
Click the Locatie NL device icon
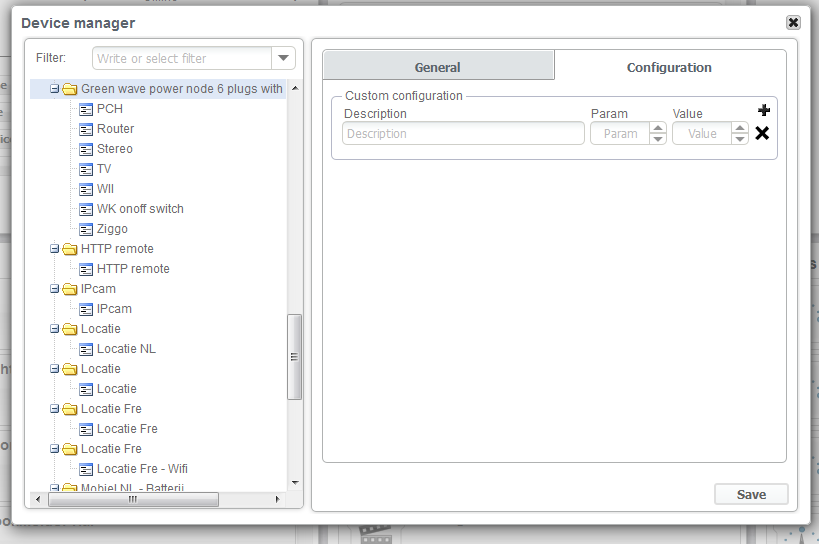(x=86, y=349)
